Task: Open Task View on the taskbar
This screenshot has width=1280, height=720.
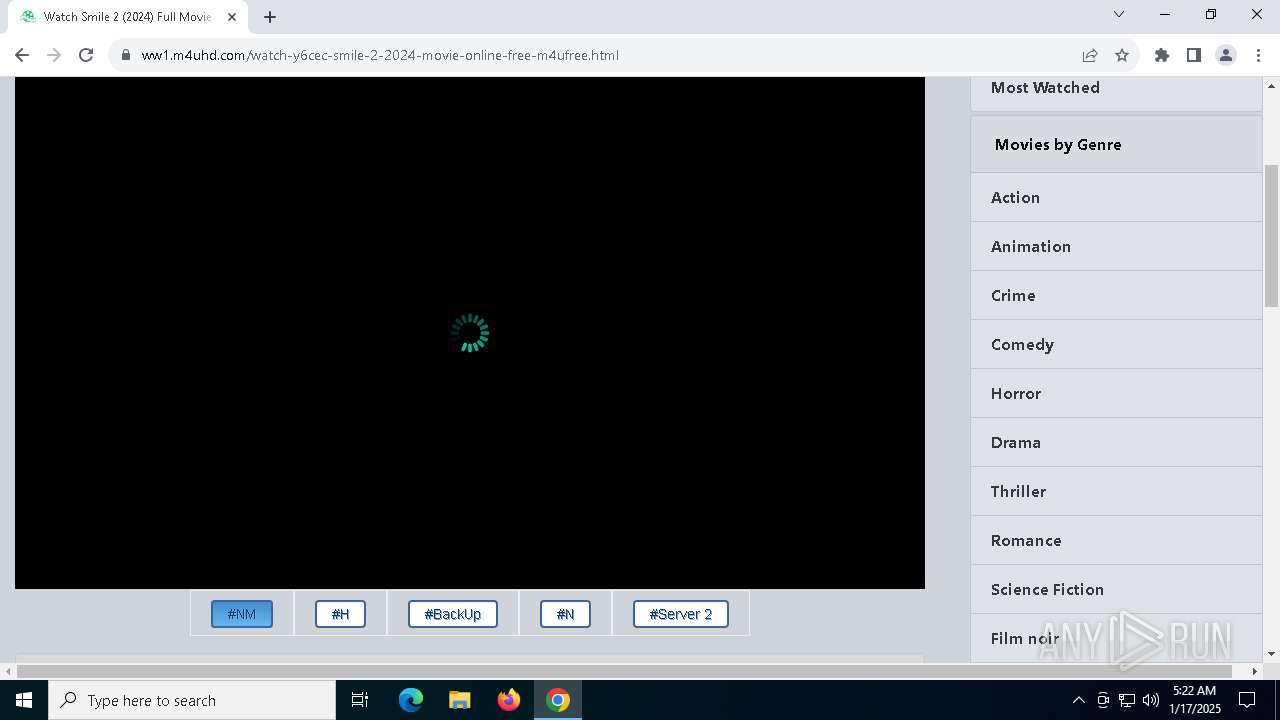Action: pyautogui.click(x=360, y=700)
